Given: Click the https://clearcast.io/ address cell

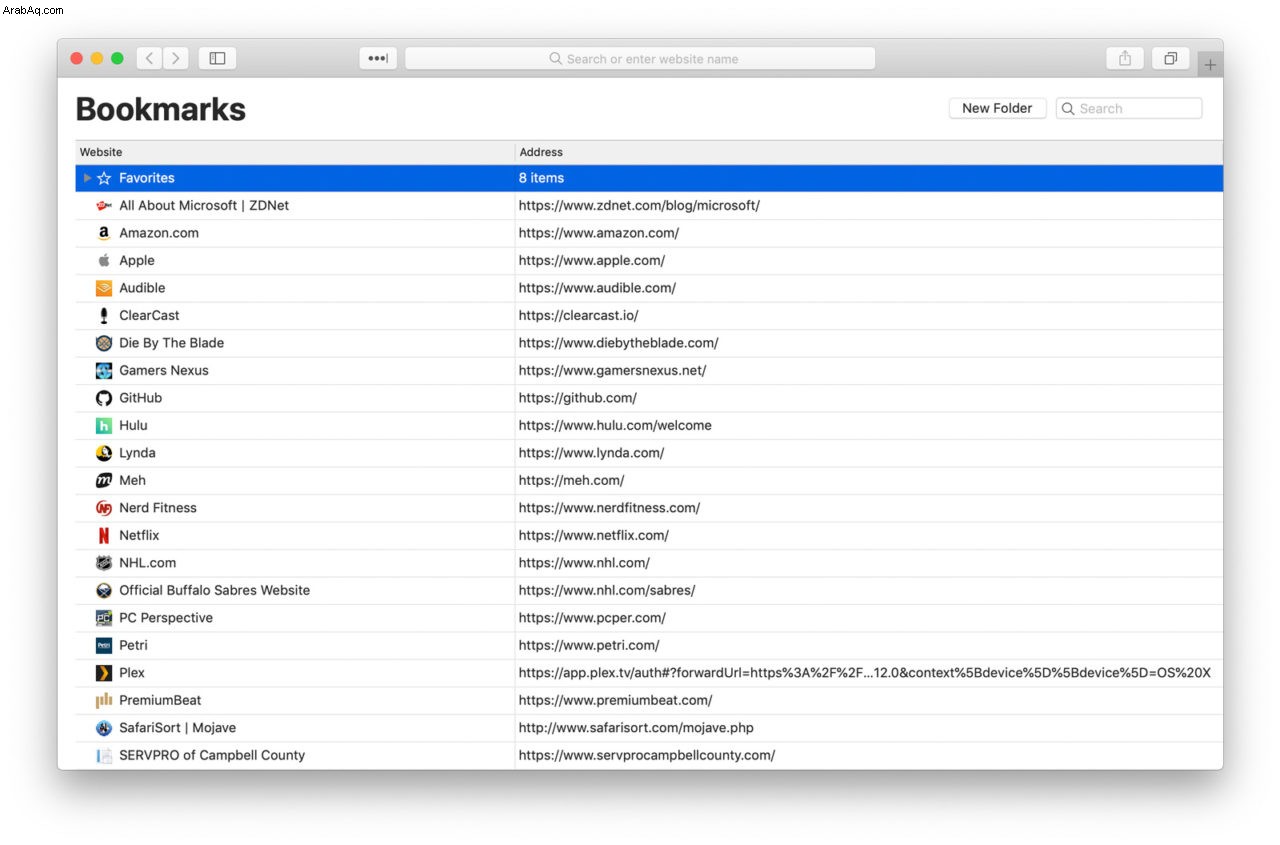Looking at the screenshot, I should [x=578, y=316].
